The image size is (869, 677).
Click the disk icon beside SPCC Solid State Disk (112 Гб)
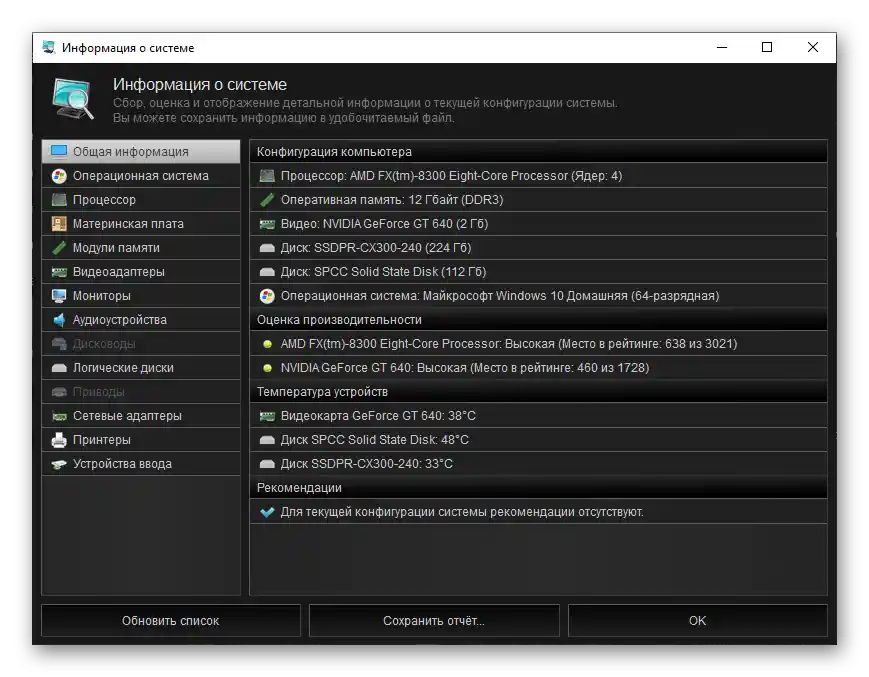point(267,272)
